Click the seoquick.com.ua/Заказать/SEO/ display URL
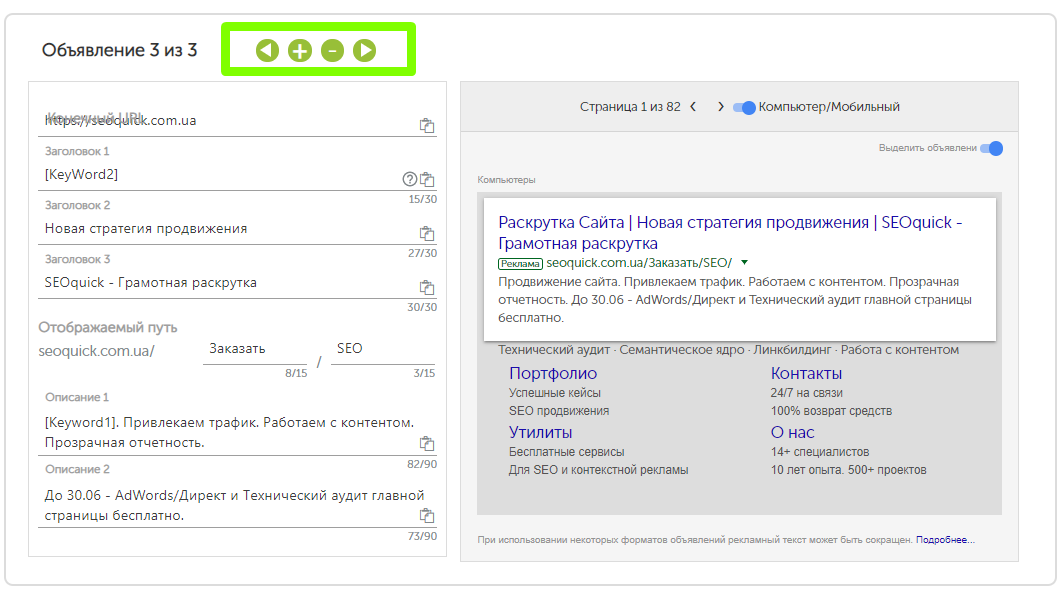The image size is (1062, 593). coord(639,263)
